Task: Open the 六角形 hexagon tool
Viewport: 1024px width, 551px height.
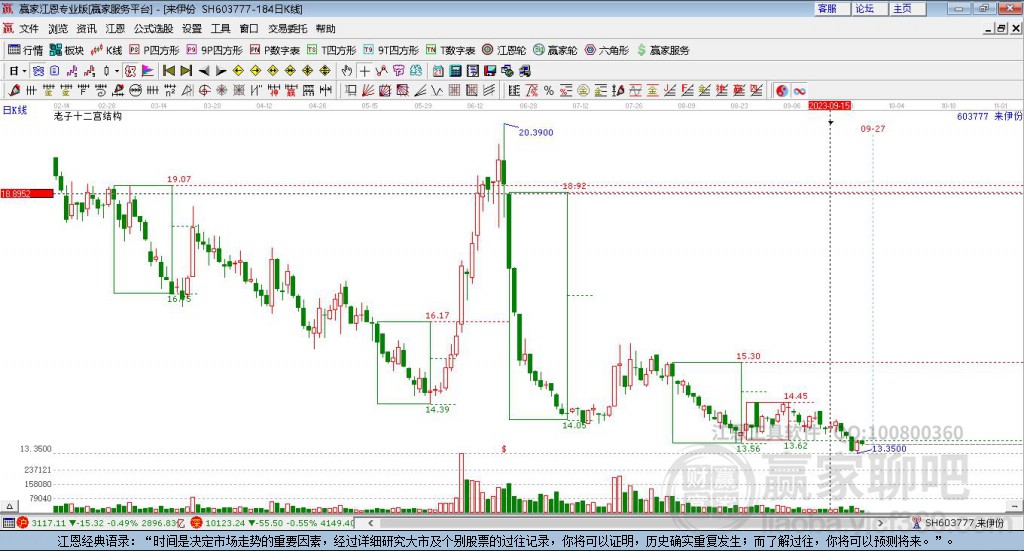Action: [607, 50]
